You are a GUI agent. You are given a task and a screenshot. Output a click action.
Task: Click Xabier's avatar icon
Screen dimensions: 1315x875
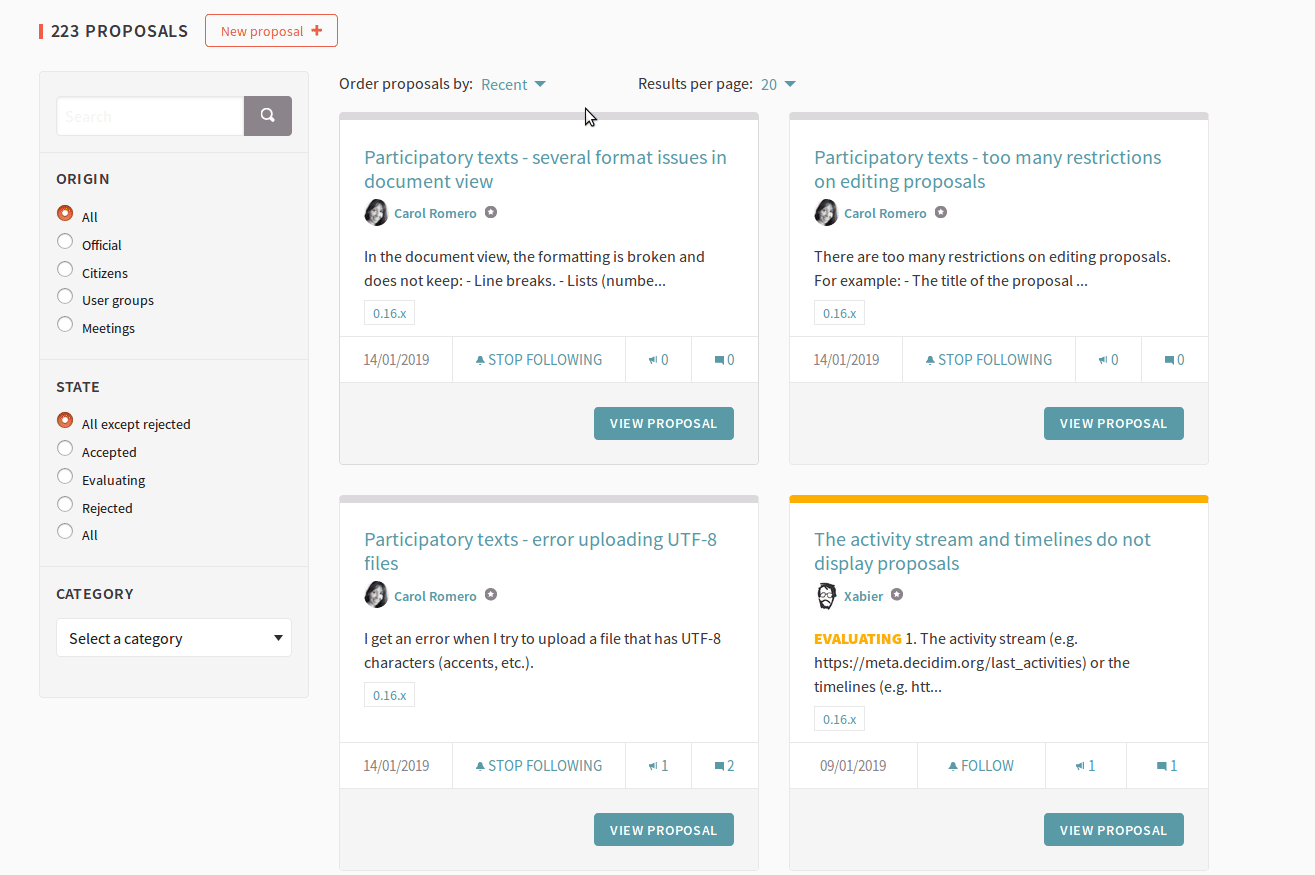[826, 595]
